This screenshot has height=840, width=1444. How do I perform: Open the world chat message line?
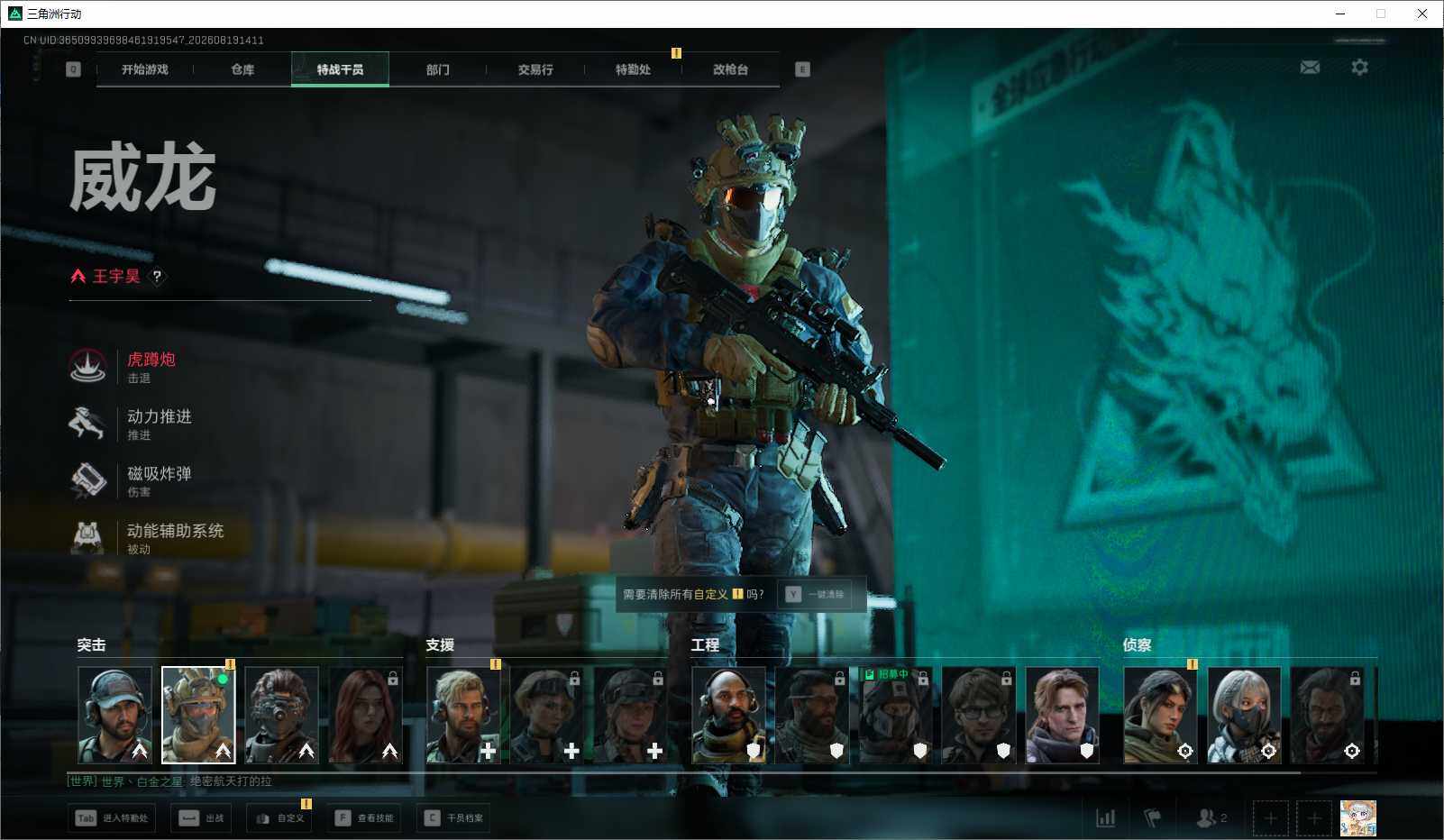[x=169, y=781]
